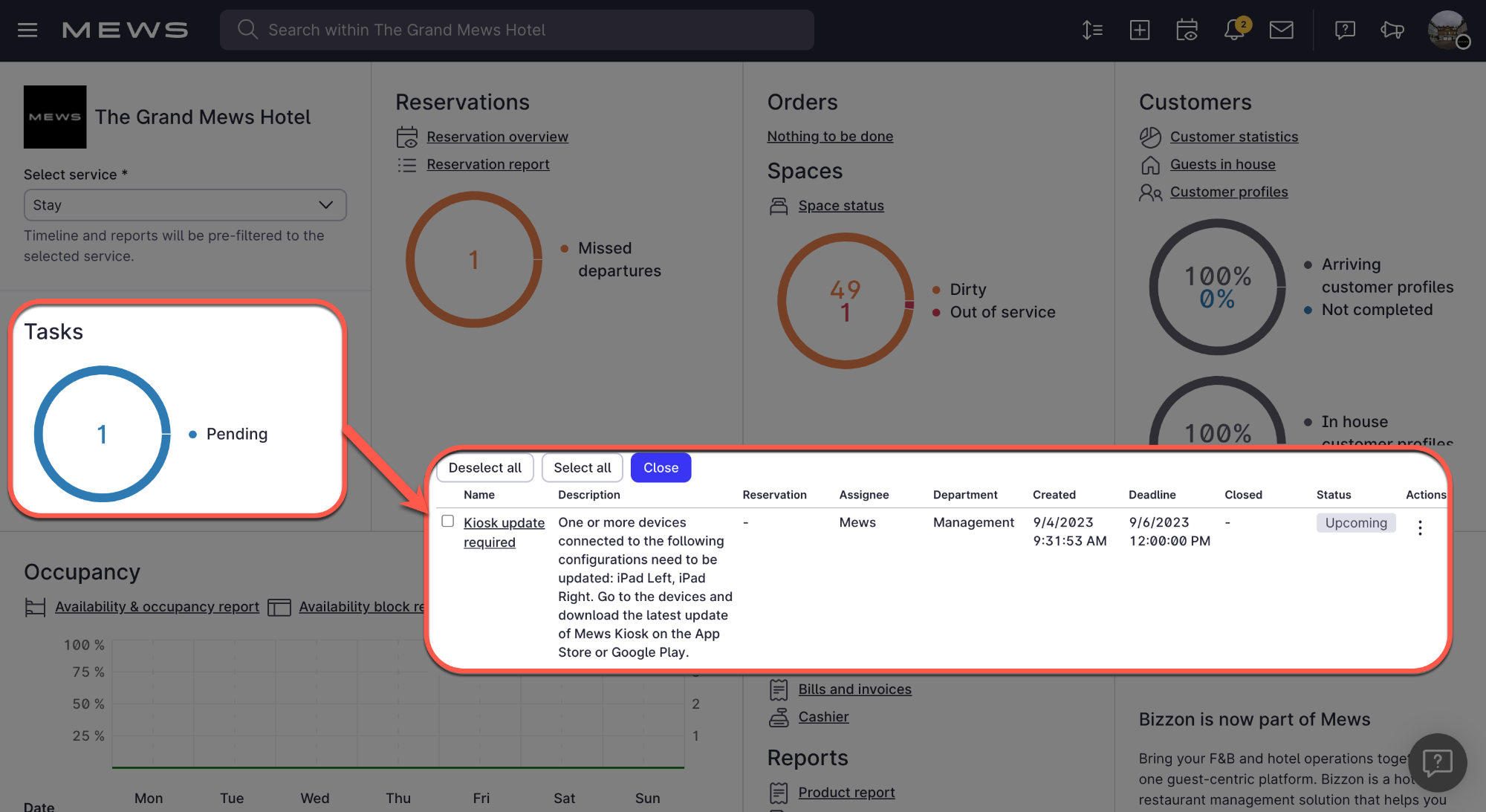Image resolution: width=1486 pixels, height=812 pixels.
Task: Click the Out of service legend label
Action: [1002, 312]
